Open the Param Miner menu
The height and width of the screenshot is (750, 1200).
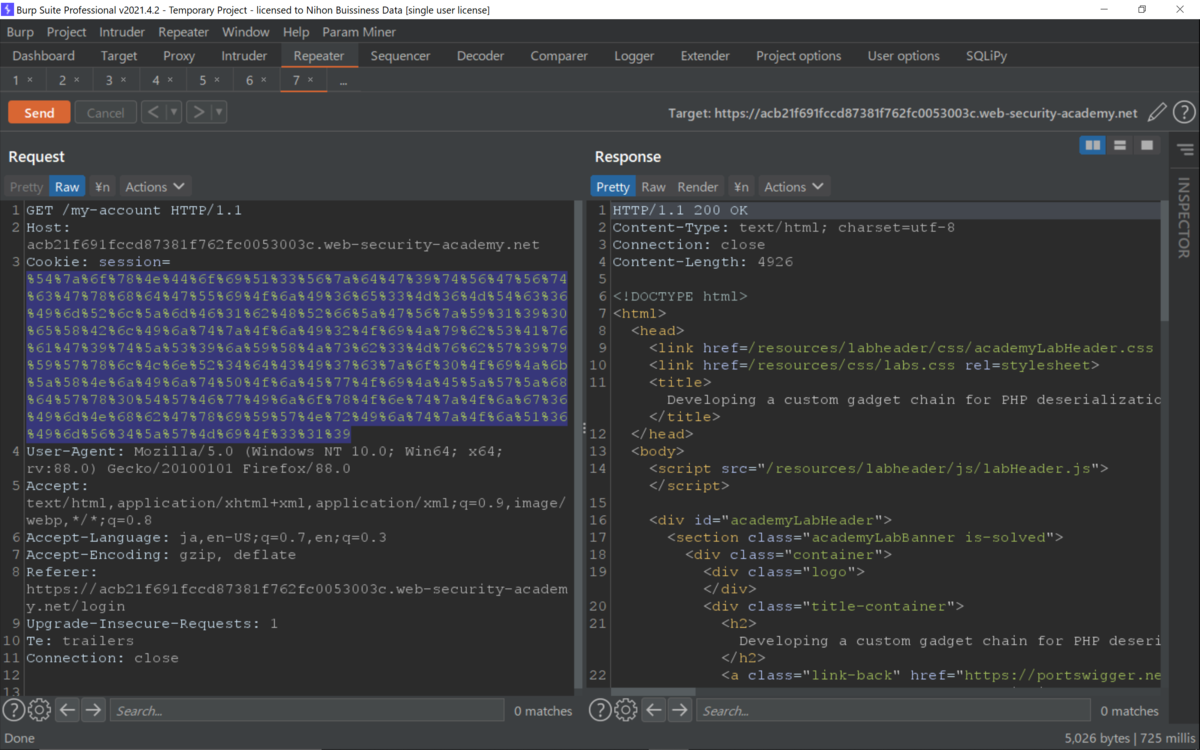(x=359, y=32)
